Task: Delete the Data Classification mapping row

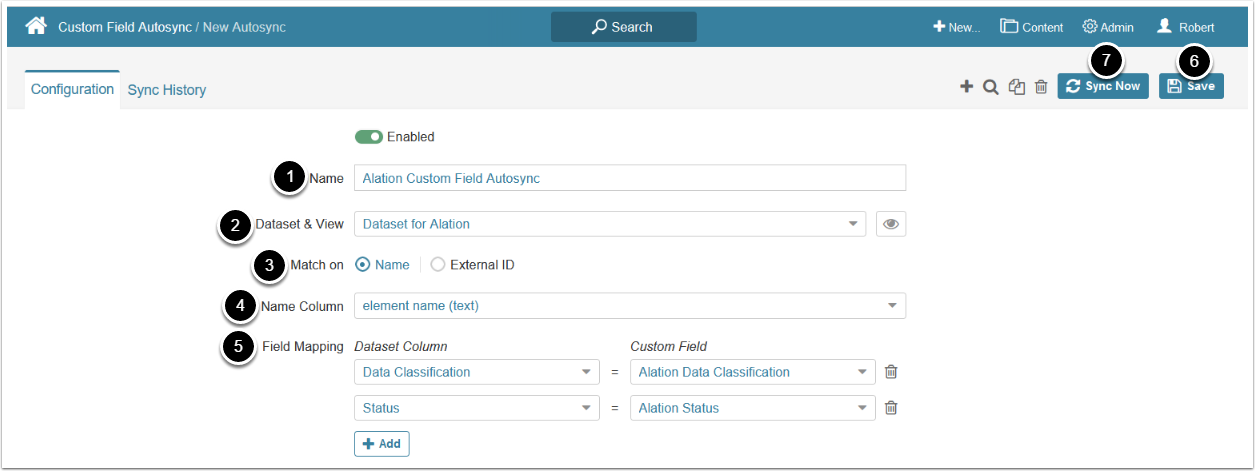Action: (x=891, y=372)
